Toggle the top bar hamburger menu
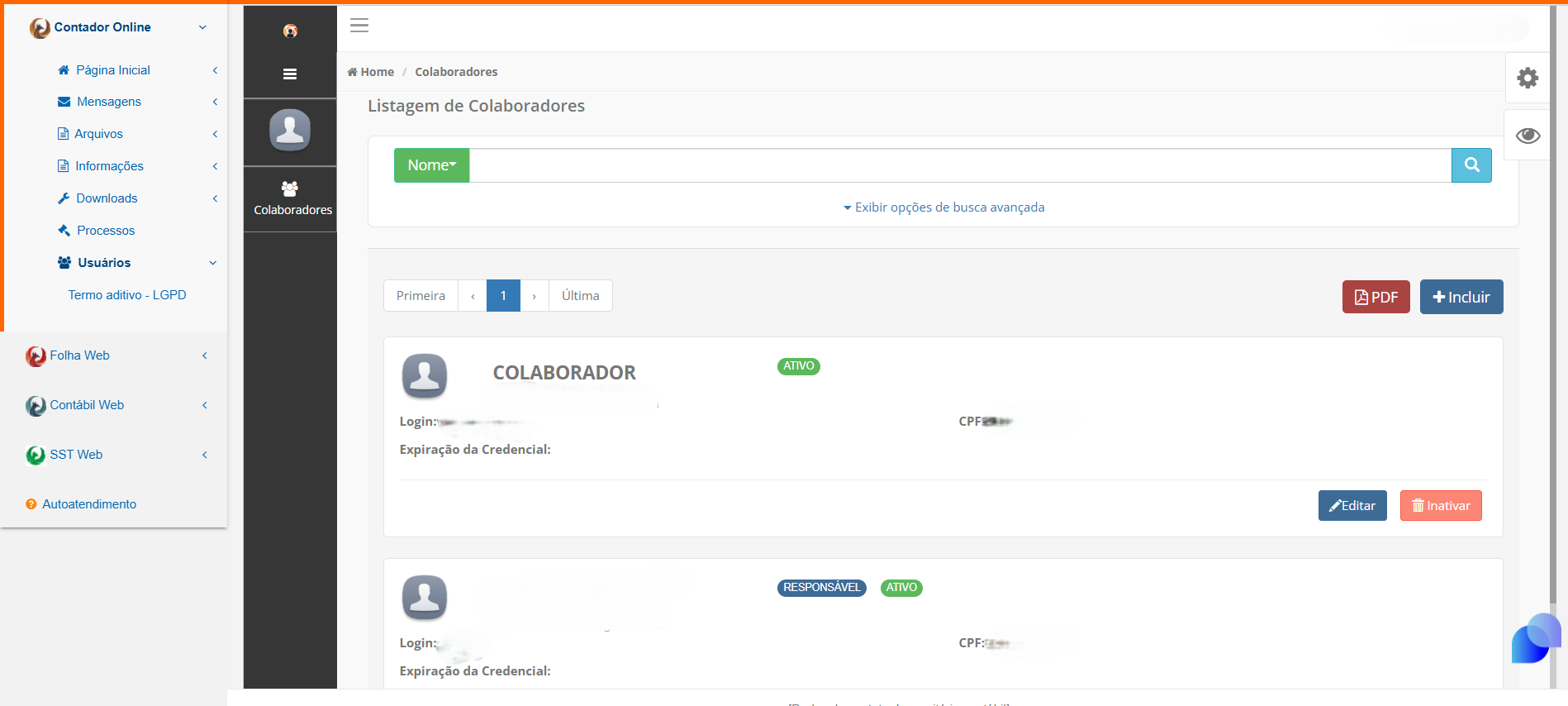The height and width of the screenshot is (706, 1568). click(x=359, y=26)
